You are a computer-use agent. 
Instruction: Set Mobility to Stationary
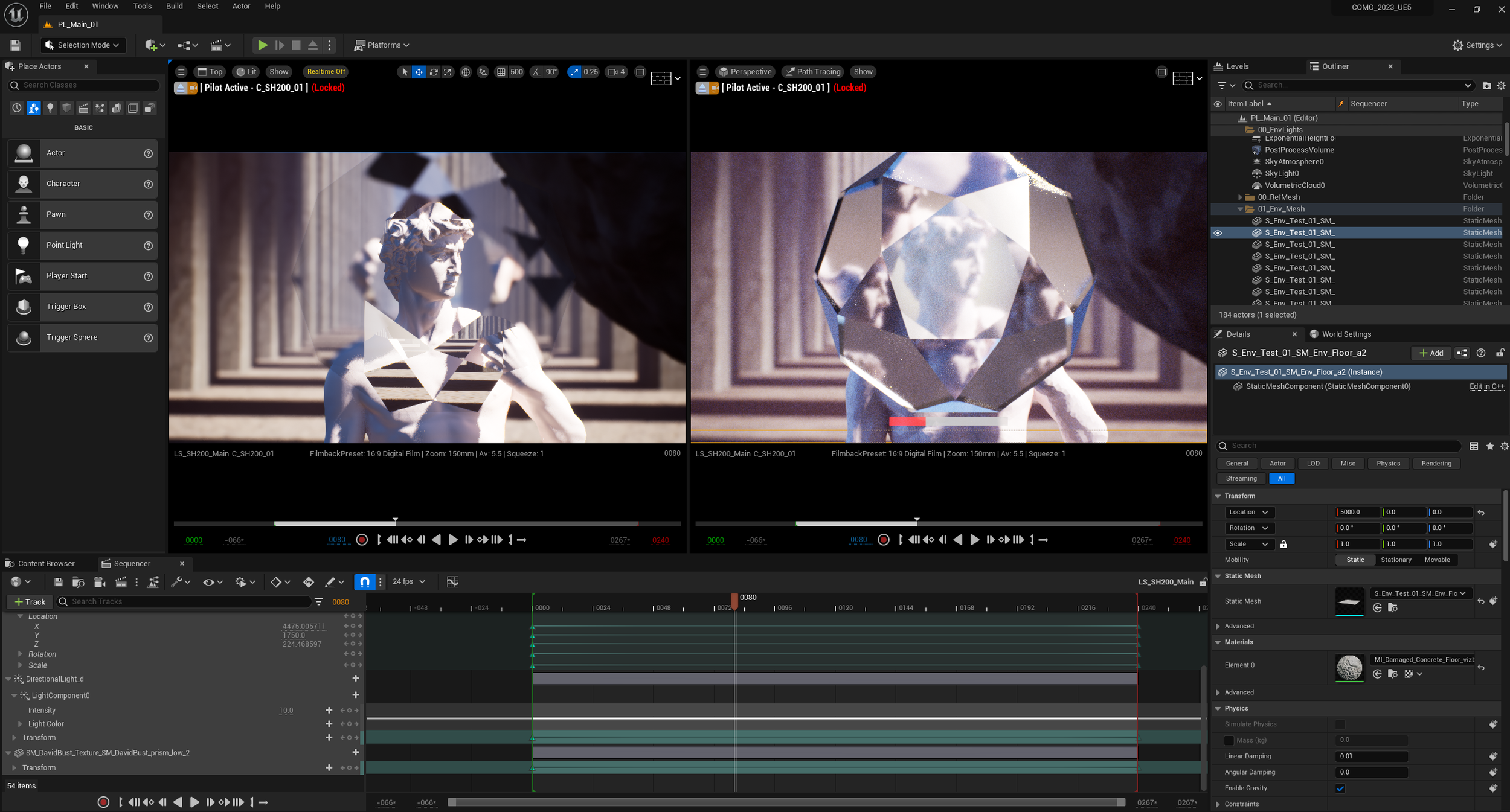point(1396,560)
